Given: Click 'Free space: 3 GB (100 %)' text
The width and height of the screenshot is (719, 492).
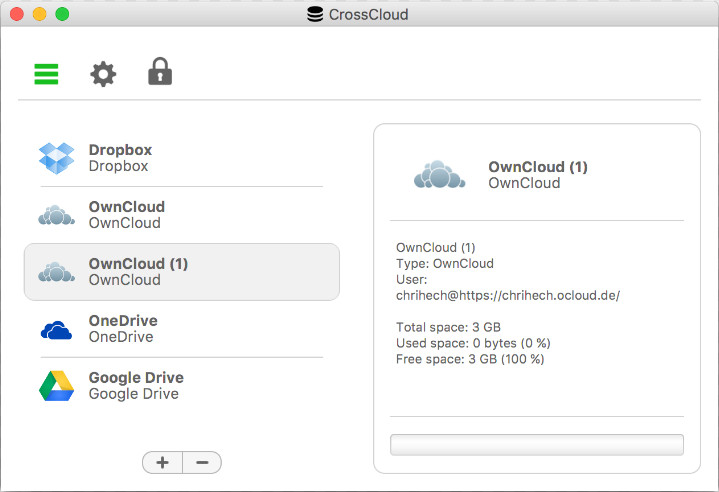Looking at the screenshot, I should pyautogui.click(x=470, y=359).
